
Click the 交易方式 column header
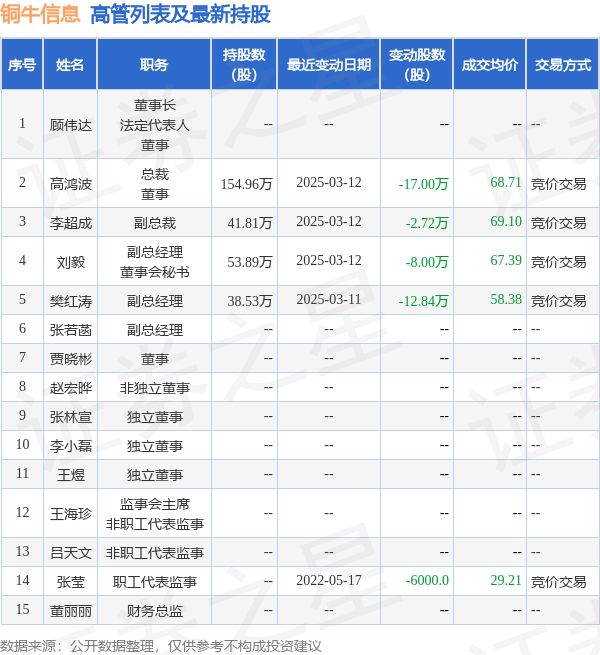[x=563, y=65]
